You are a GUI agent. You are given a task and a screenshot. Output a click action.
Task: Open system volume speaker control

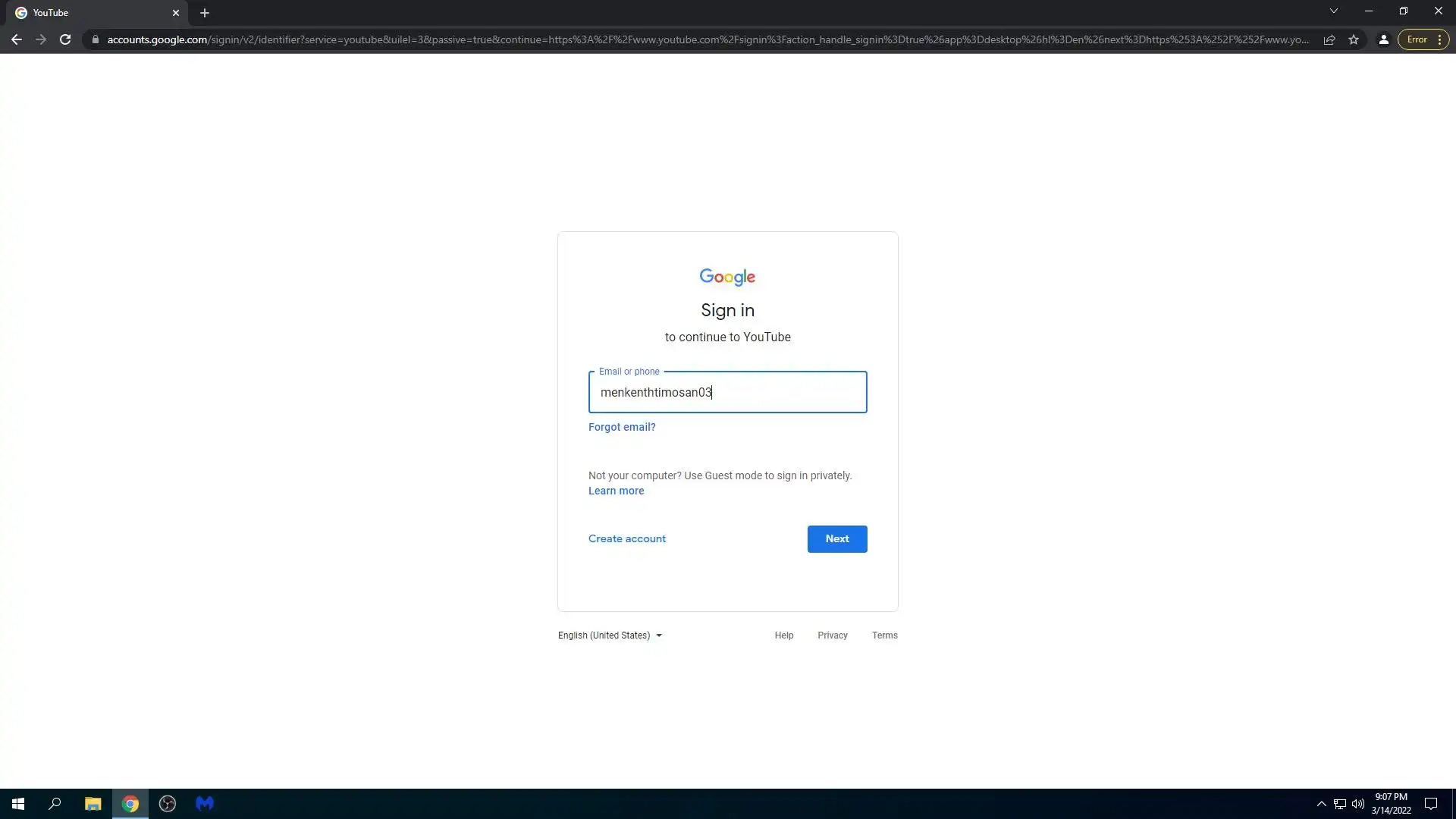[1357, 804]
